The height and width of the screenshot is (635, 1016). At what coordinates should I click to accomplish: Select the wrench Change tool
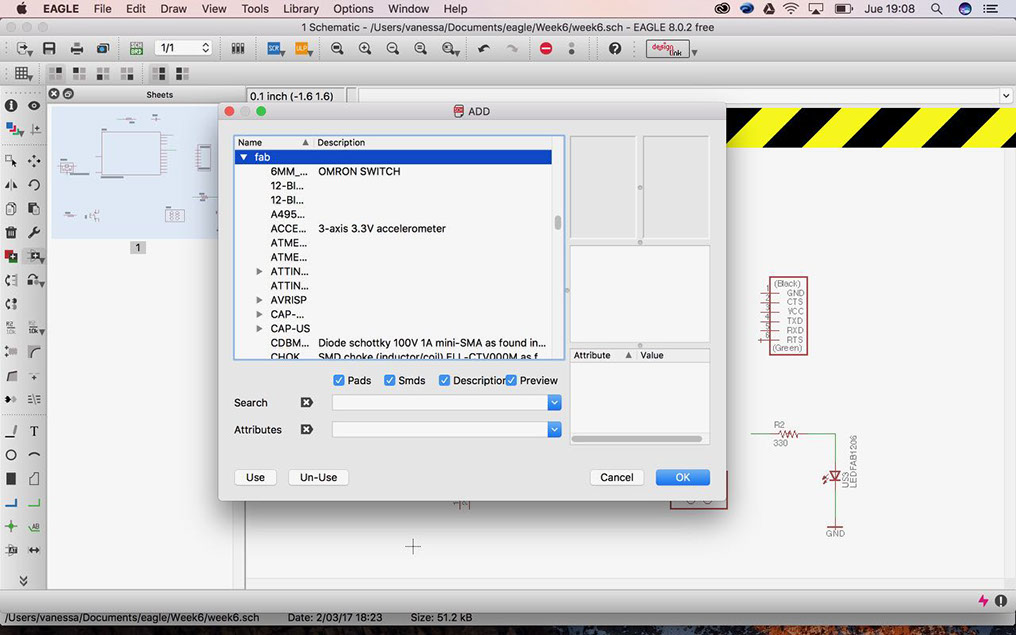pyautogui.click(x=34, y=232)
